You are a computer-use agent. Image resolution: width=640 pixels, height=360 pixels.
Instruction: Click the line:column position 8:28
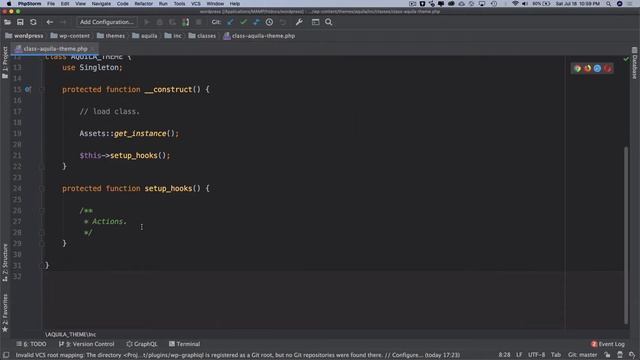coord(504,355)
